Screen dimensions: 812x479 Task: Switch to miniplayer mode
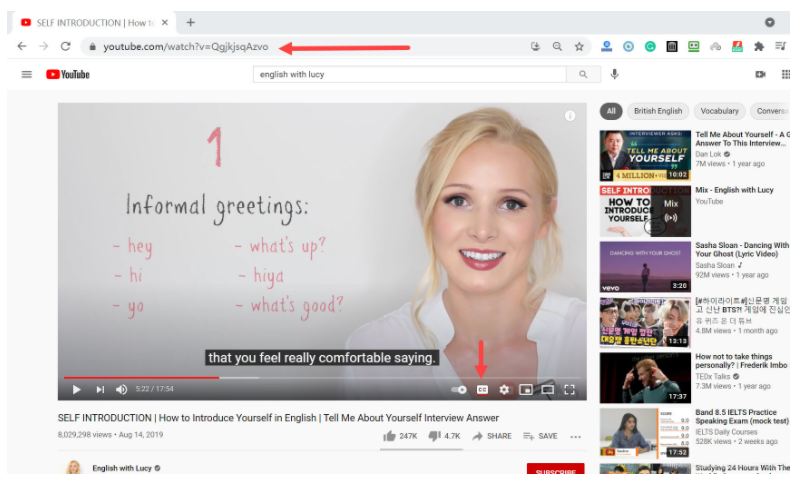pos(526,390)
